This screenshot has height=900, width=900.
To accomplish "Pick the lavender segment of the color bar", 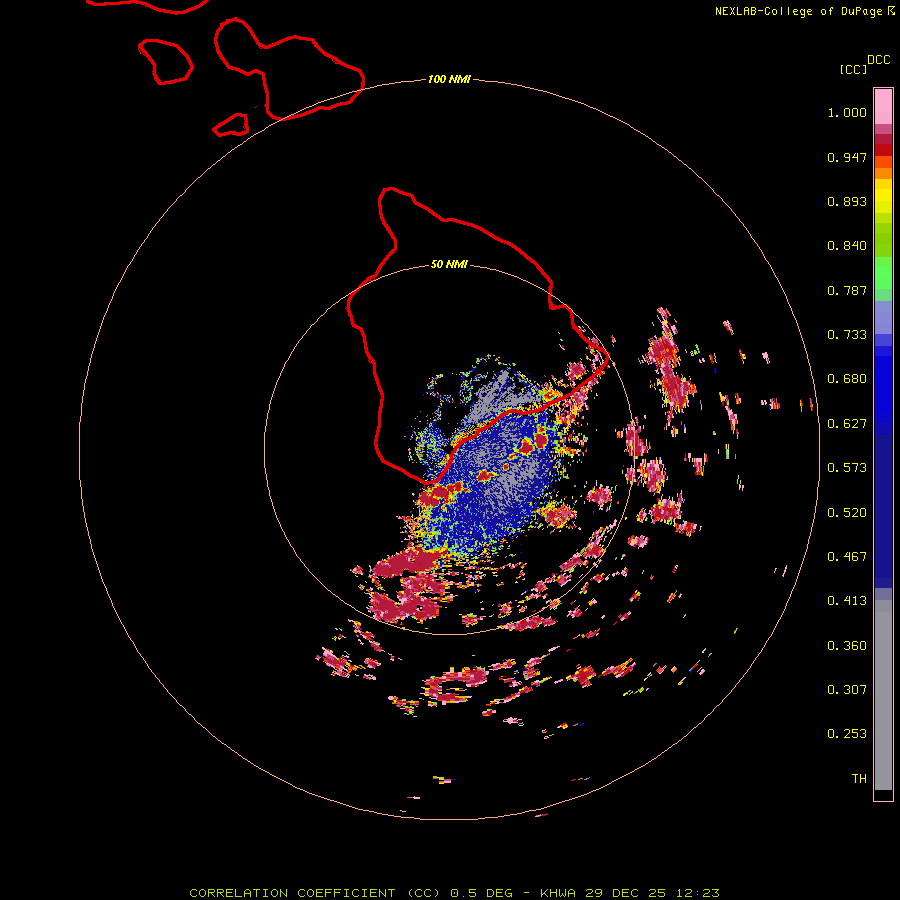I will click(883, 318).
